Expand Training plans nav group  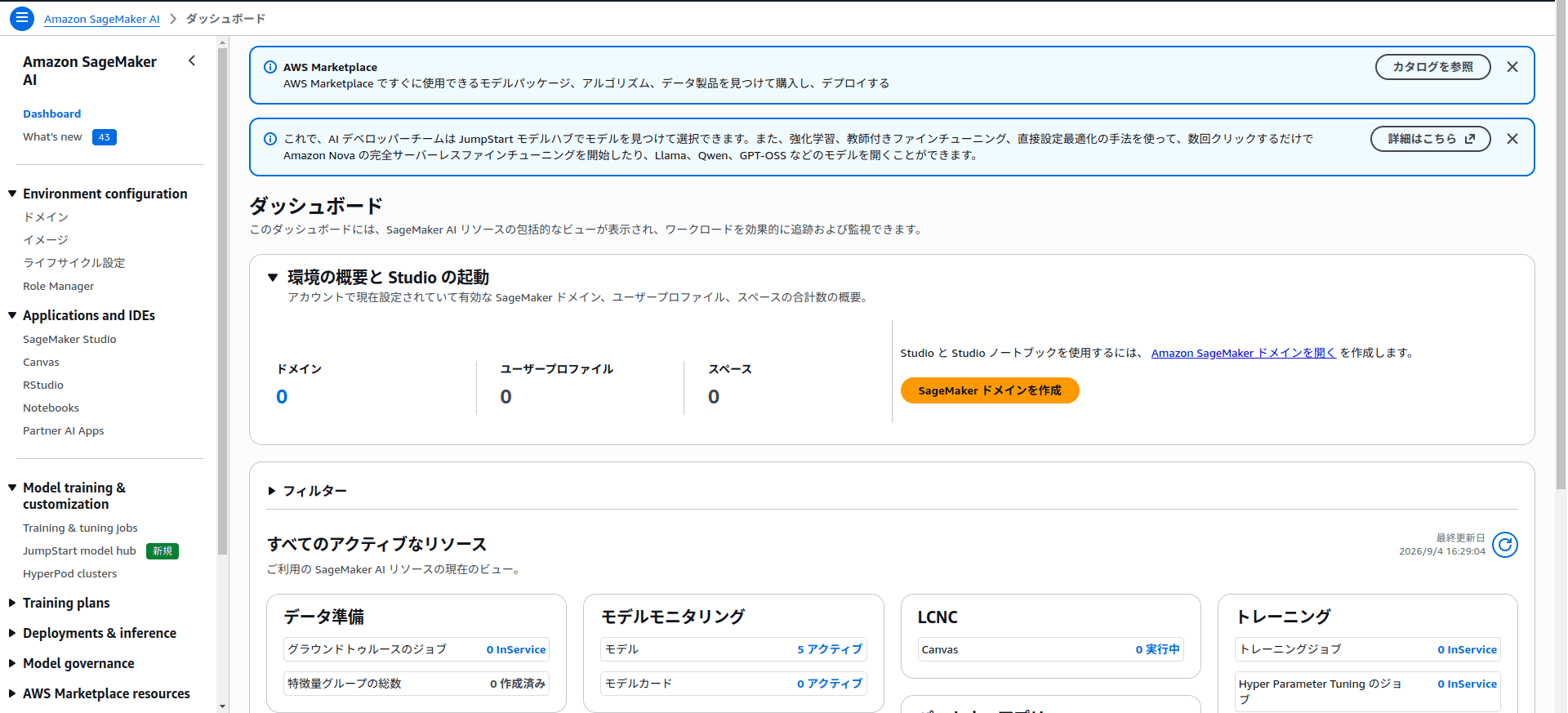point(12,603)
